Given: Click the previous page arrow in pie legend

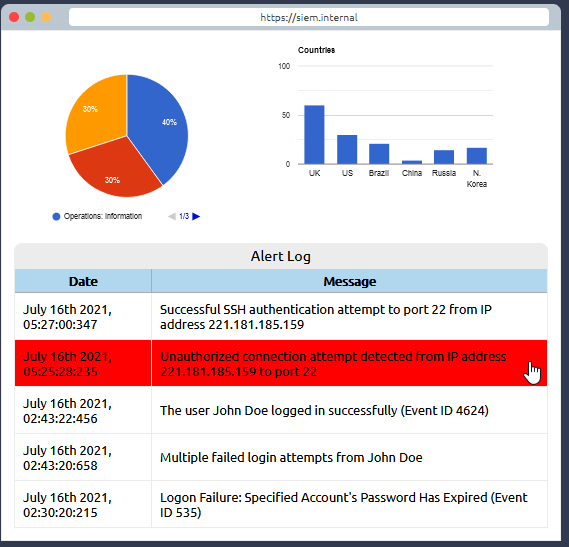Looking at the screenshot, I should [x=172, y=216].
